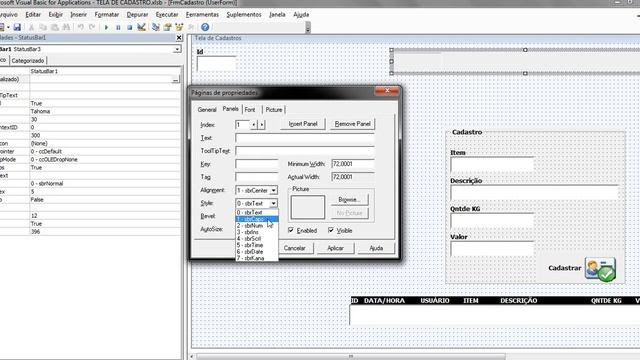Redo the action in the toolbar

click(x=92, y=27)
